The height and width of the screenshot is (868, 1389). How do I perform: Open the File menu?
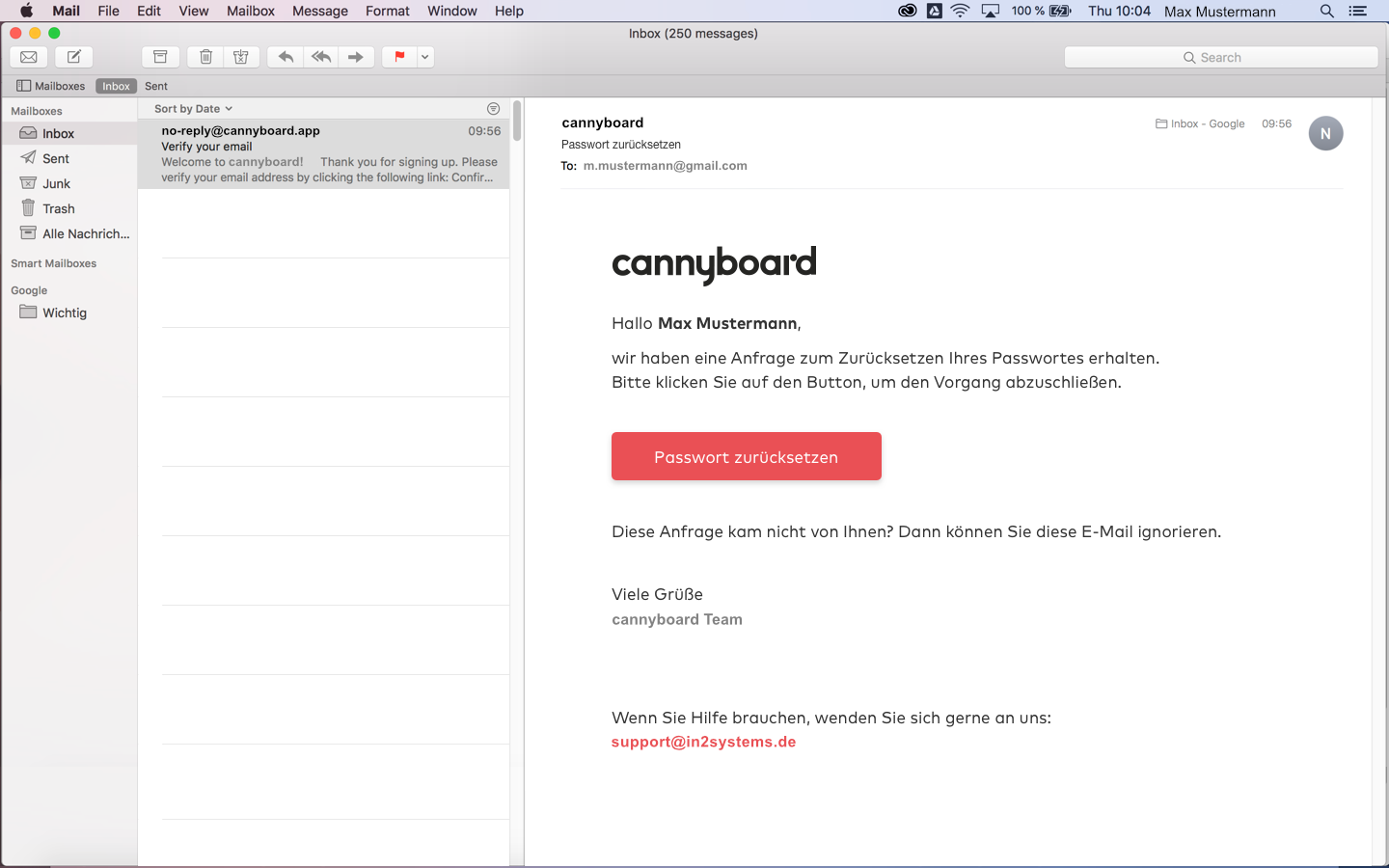point(109,11)
